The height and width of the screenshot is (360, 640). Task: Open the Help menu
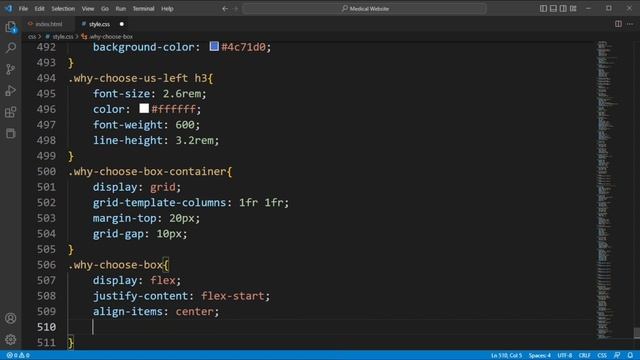click(x=167, y=9)
